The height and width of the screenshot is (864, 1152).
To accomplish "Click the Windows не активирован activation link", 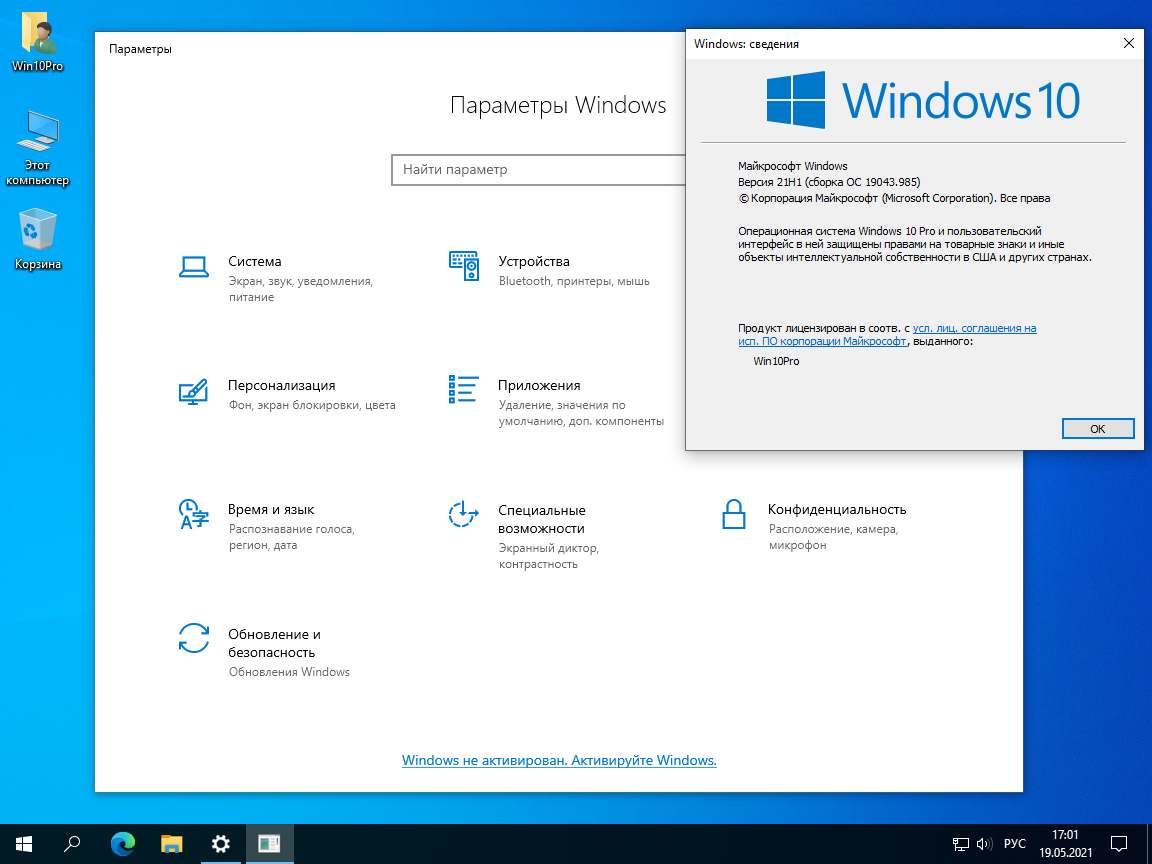I will pos(559,760).
